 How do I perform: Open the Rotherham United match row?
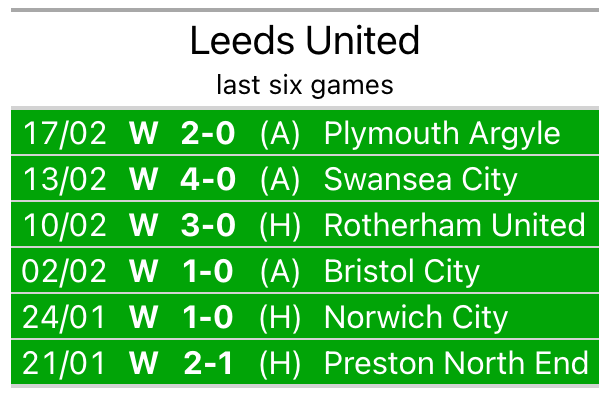[x=305, y=224]
